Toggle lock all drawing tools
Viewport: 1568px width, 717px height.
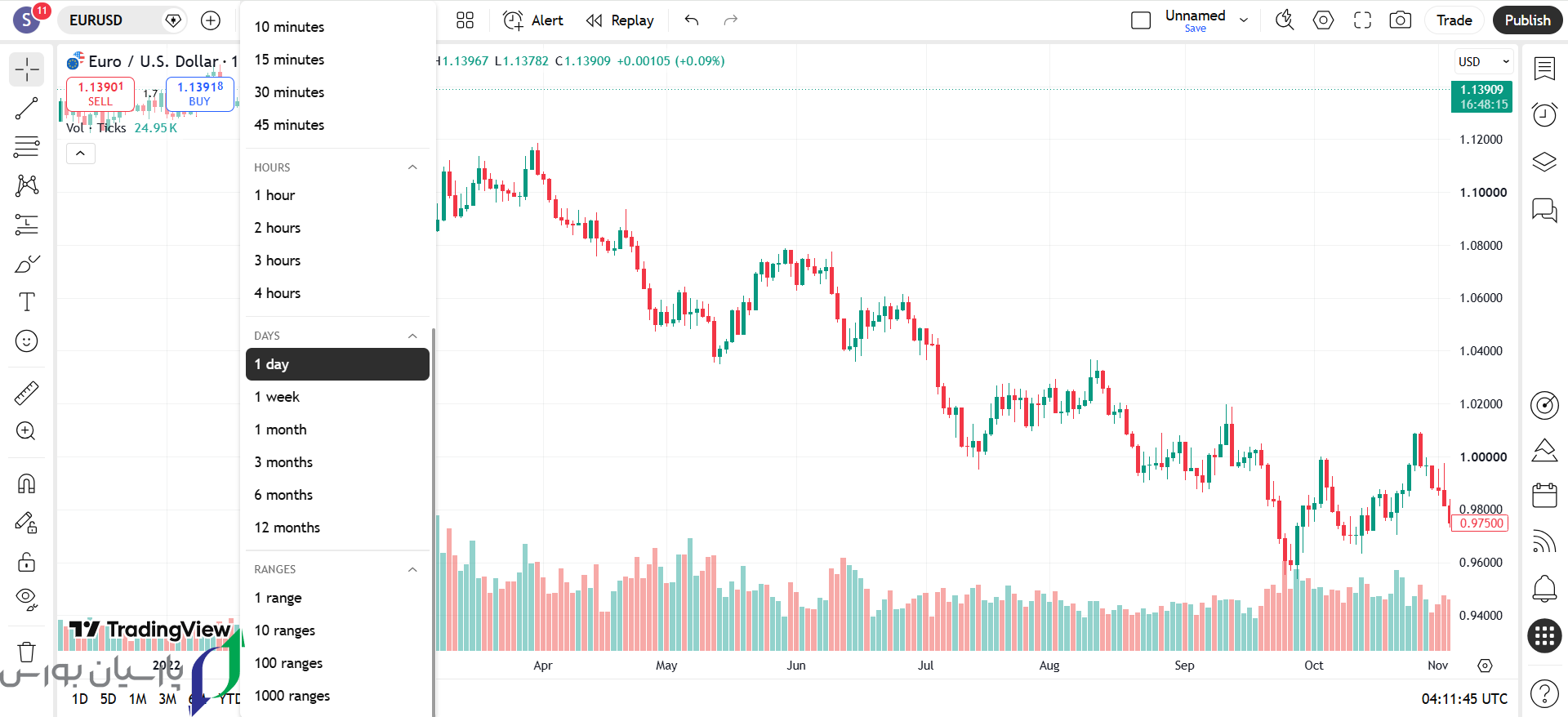[x=26, y=562]
